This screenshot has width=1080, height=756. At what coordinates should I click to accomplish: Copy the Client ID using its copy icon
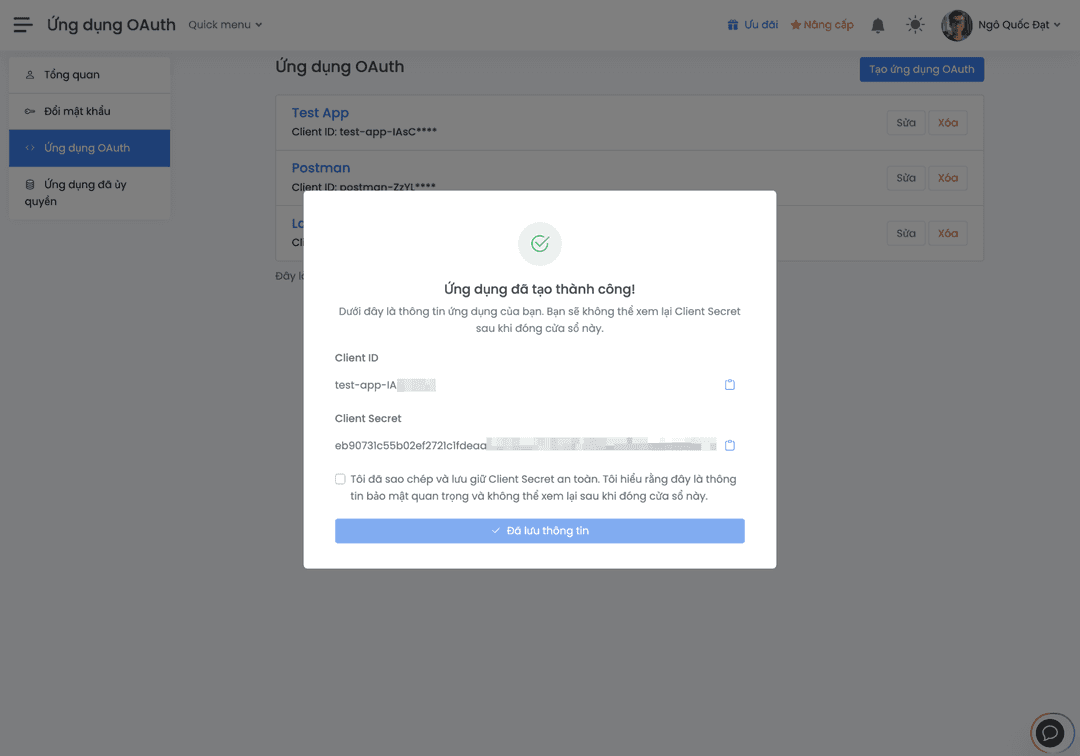point(729,384)
